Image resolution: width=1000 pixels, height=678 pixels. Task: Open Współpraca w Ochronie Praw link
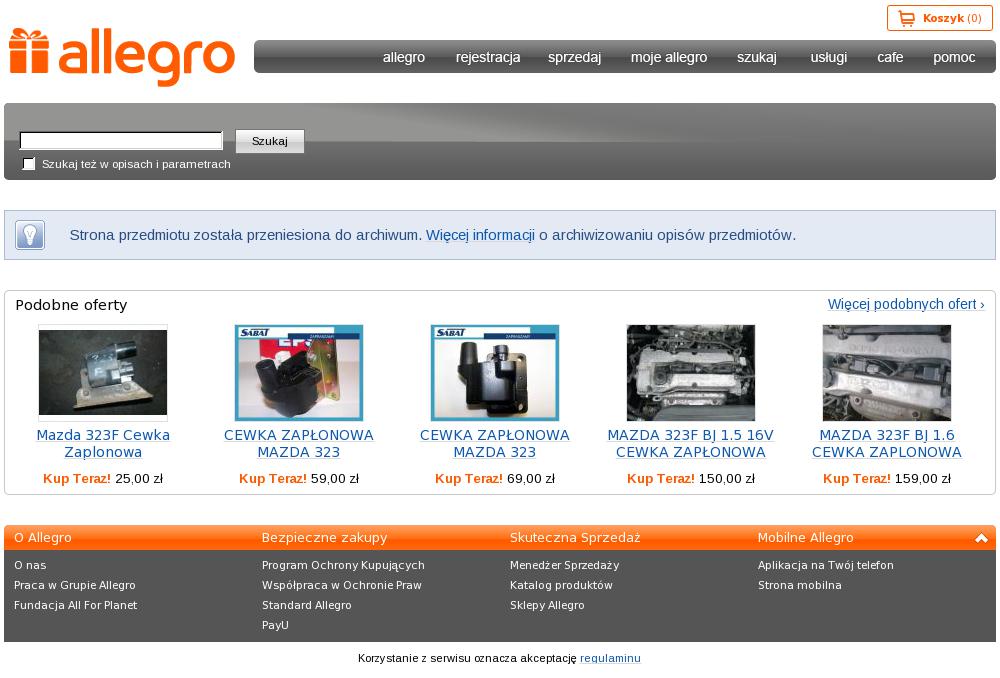tap(342, 585)
